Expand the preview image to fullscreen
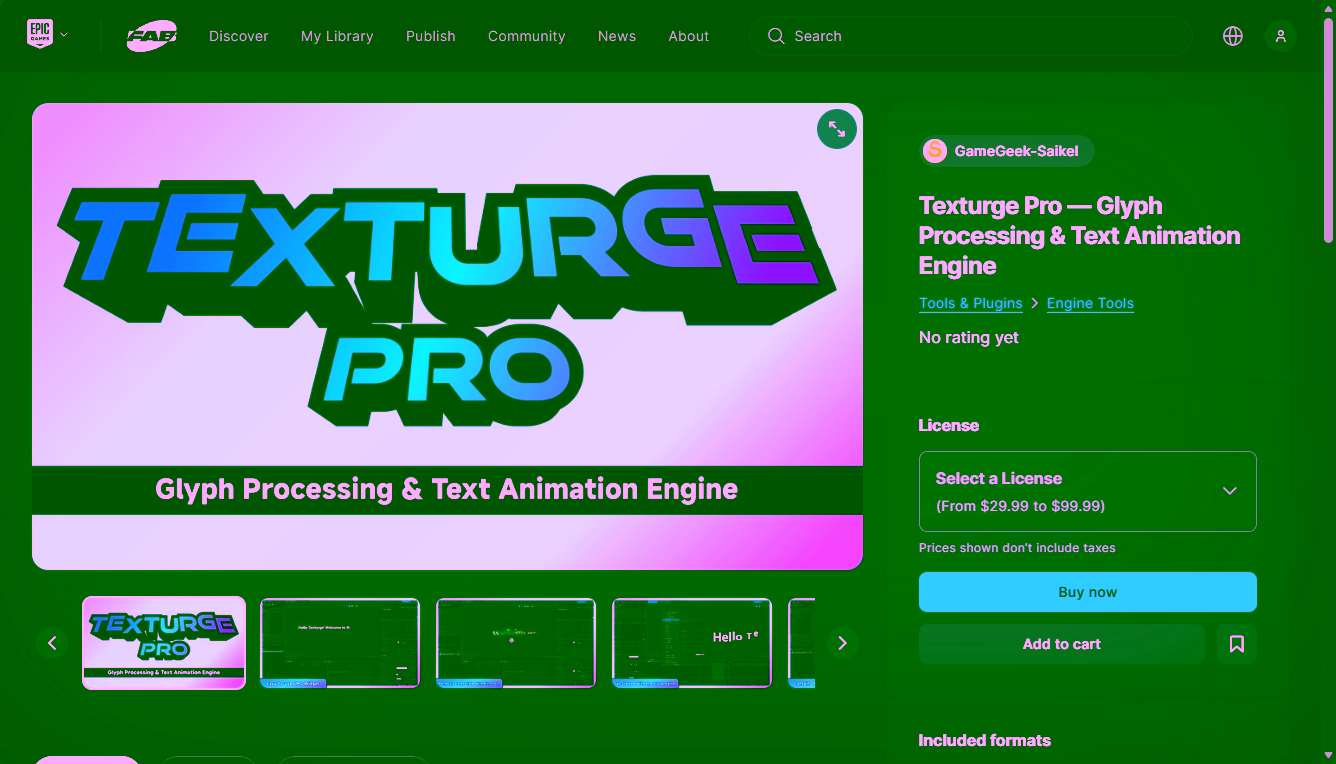 click(x=837, y=129)
